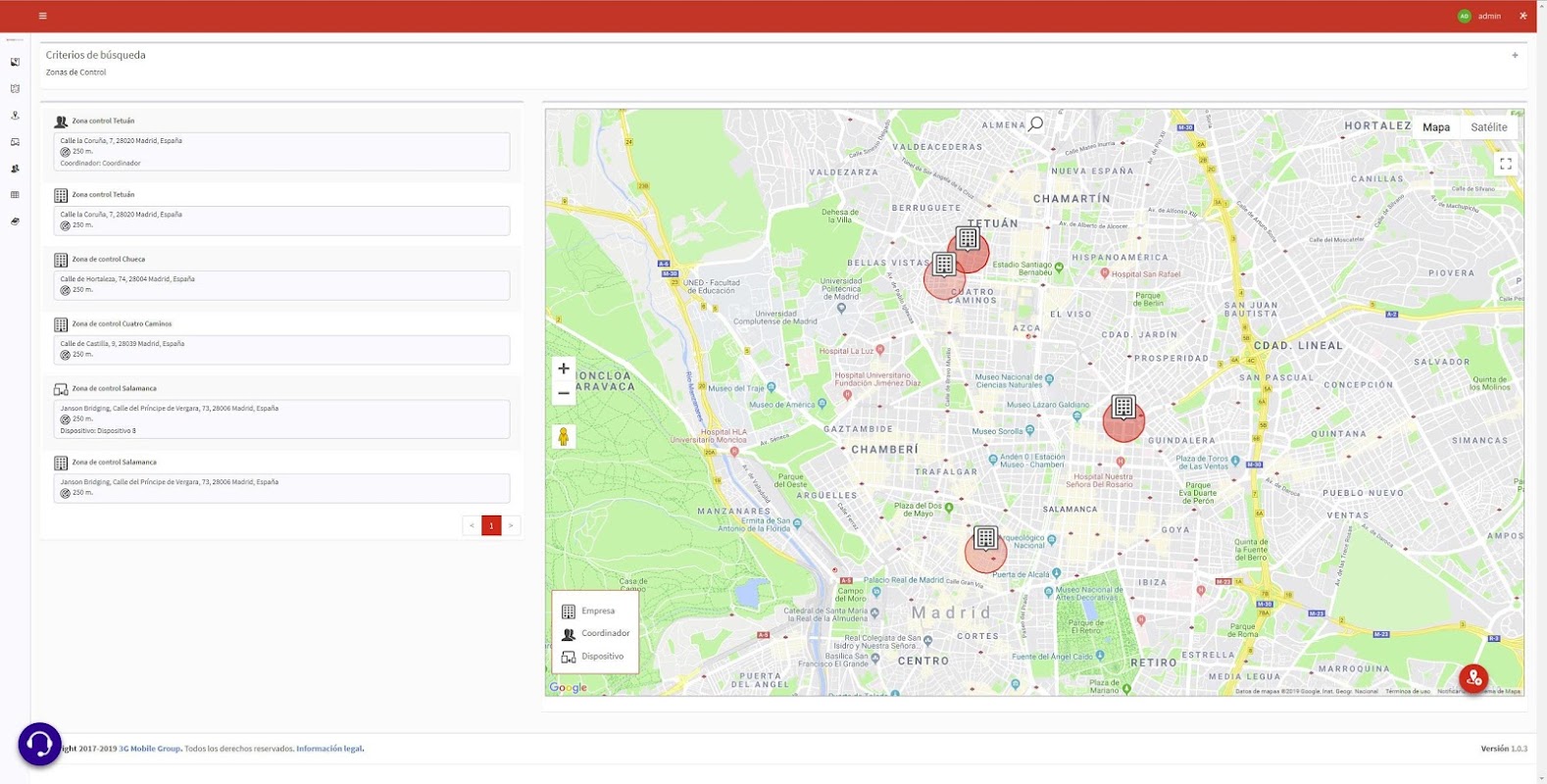
Task: Zoom in on the map
Action: tap(564, 369)
